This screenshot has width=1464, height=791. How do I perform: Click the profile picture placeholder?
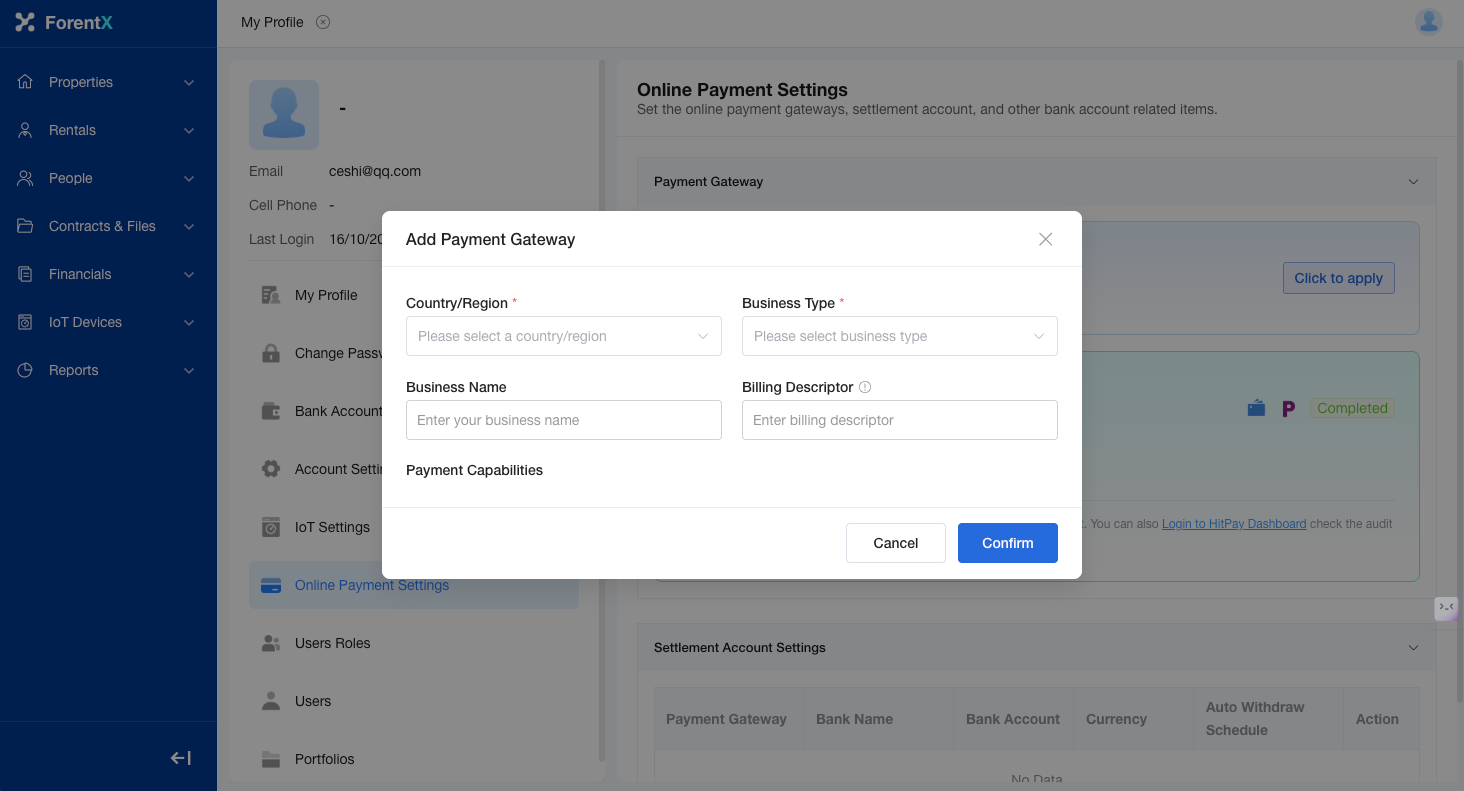[x=284, y=115]
